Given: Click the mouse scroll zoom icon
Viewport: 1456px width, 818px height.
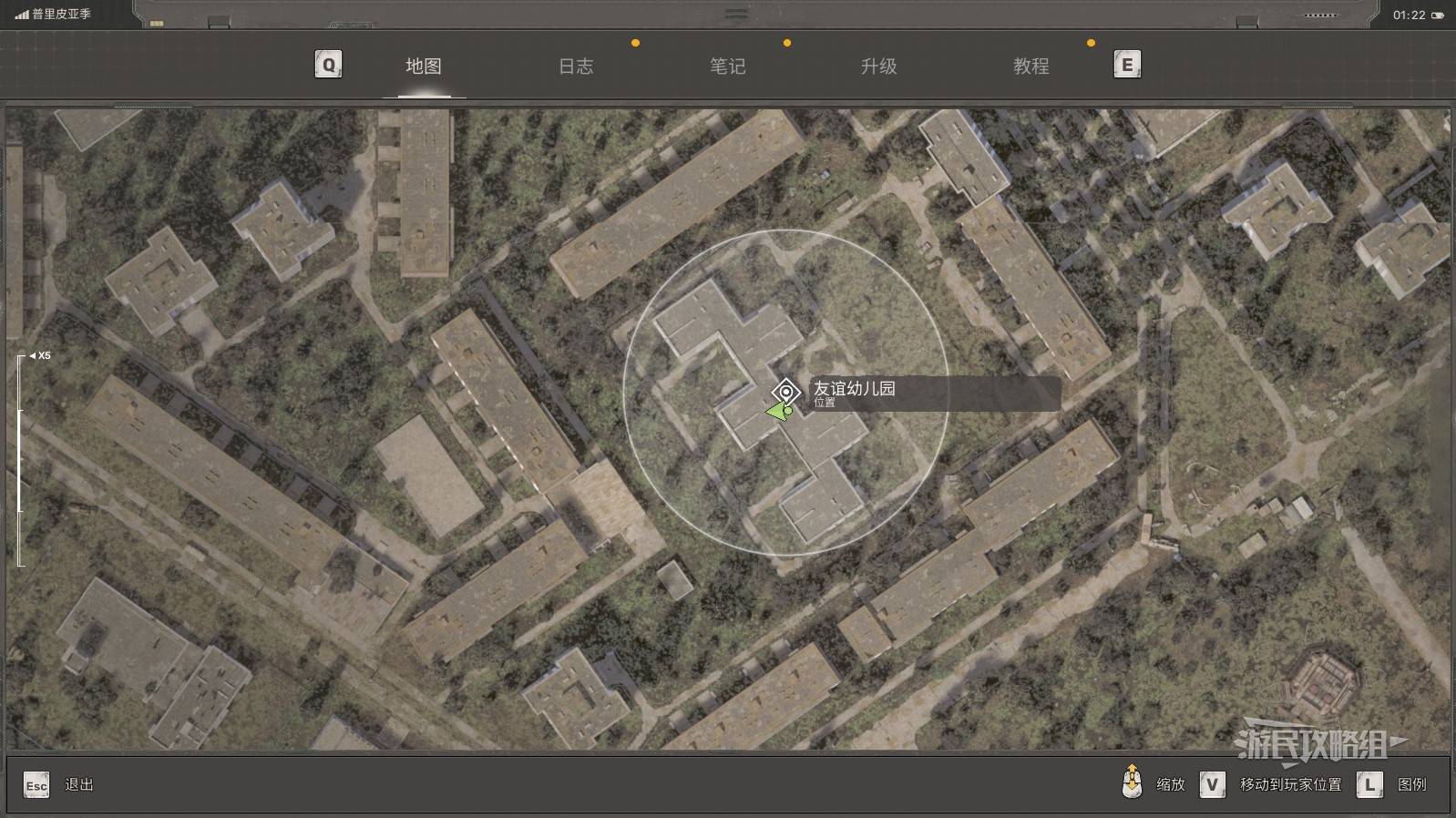Looking at the screenshot, I should [1132, 782].
